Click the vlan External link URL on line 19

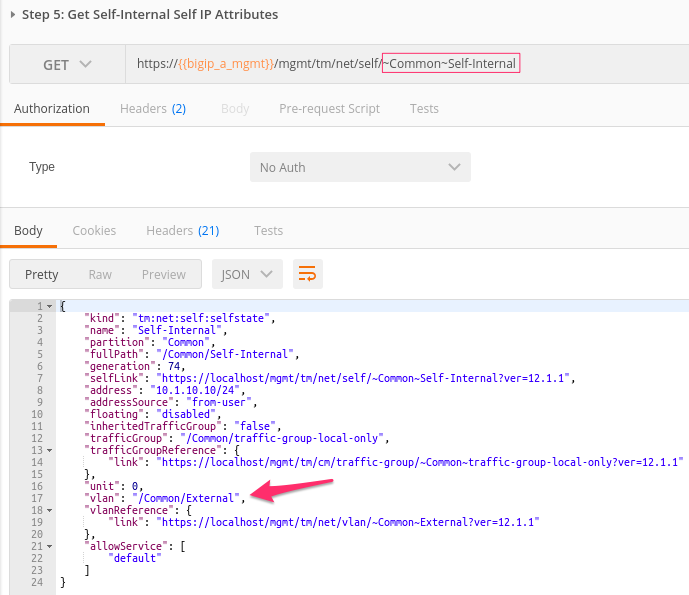pyautogui.click(x=348, y=522)
